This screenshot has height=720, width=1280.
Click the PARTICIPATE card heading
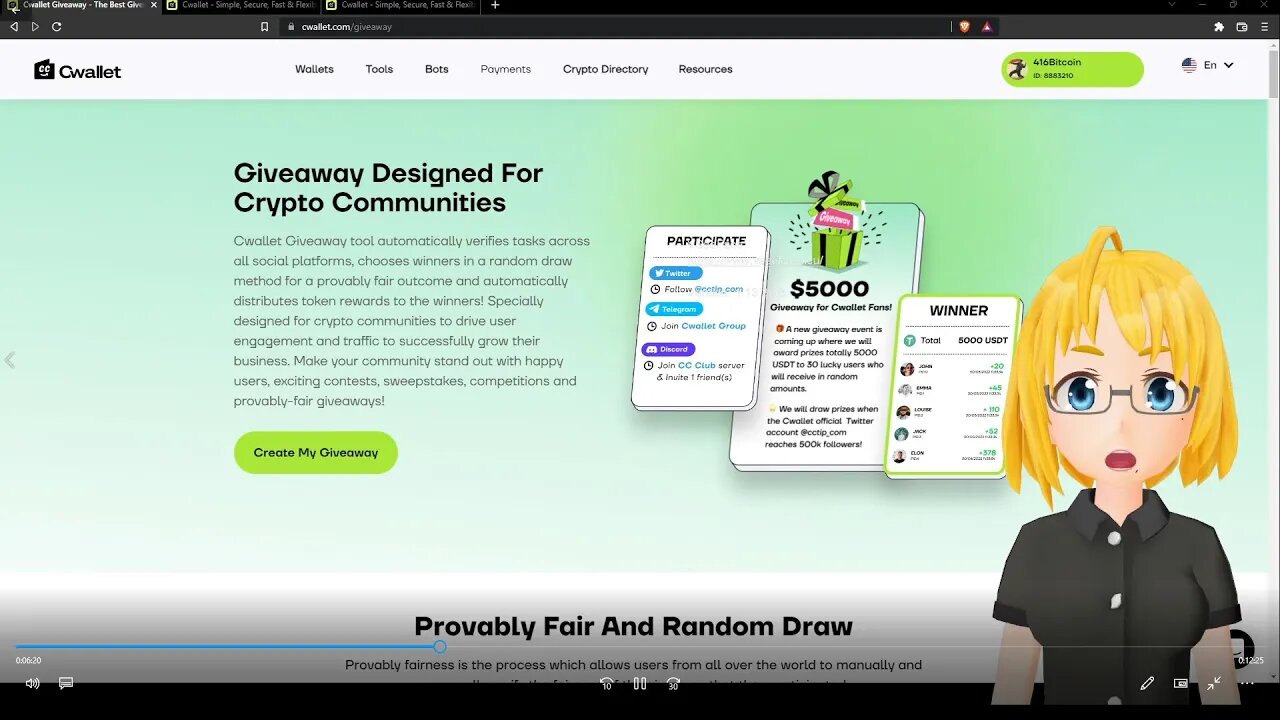click(x=707, y=241)
